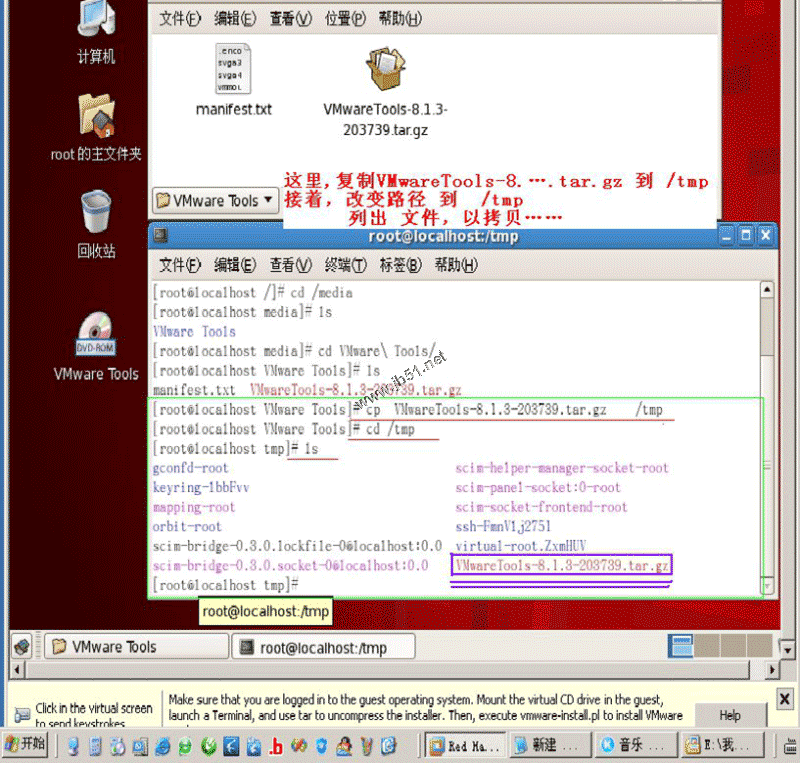
Task: Open the file browser 帮助(H) menu
Action: tap(400, 19)
